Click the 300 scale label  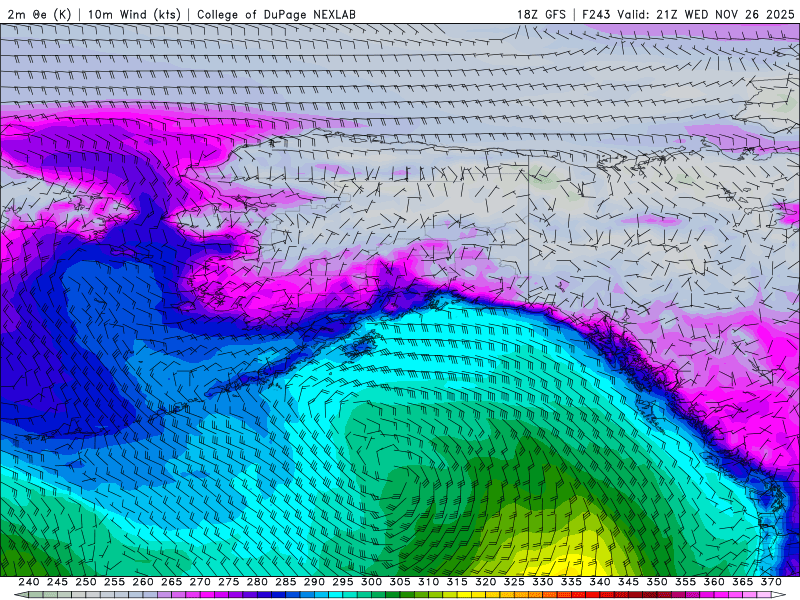[x=371, y=582]
